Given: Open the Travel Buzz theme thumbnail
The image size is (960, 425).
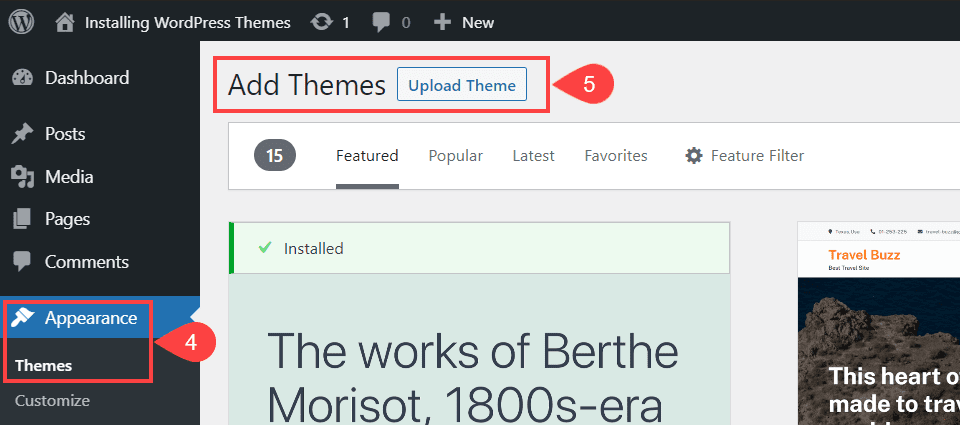Looking at the screenshot, I should click(x=879, y=323).
